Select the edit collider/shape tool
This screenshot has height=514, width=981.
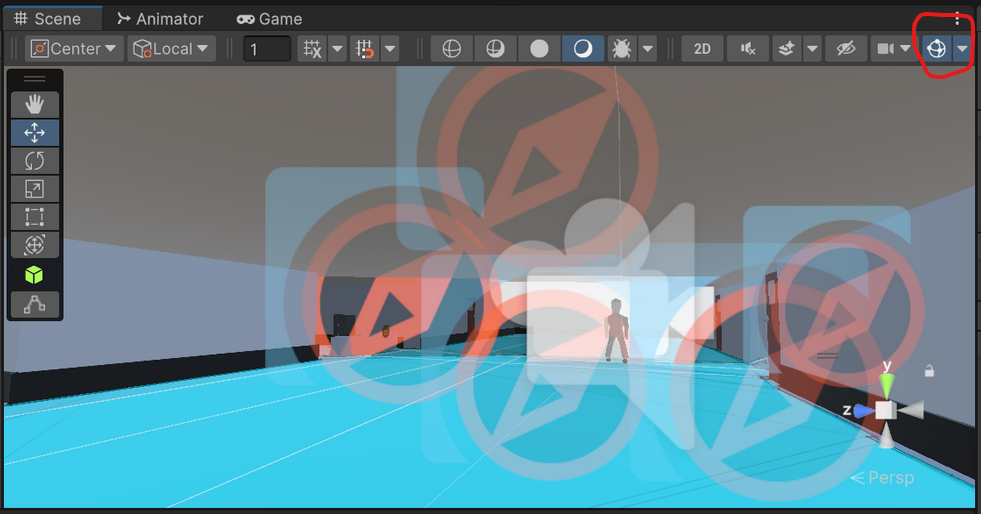[x=34, y=304]
